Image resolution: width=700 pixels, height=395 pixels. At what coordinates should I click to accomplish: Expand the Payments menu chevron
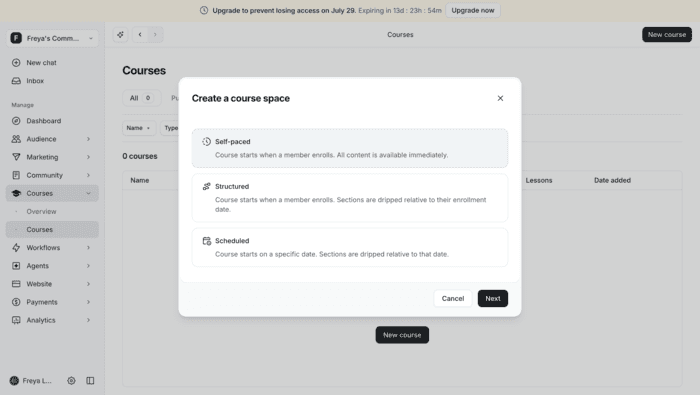(x=88, y=302)
